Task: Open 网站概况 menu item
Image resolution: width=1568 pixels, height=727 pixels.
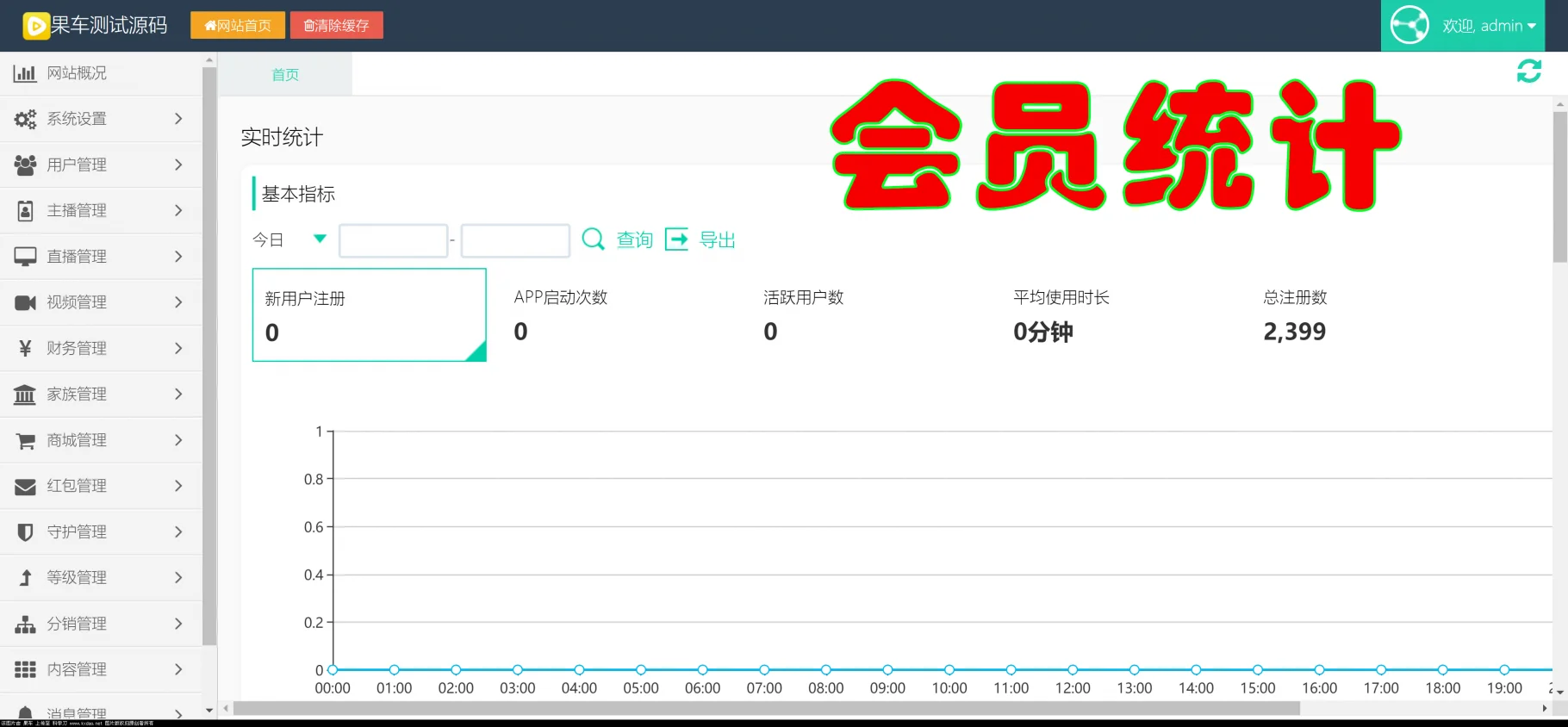Action: pos(101,73)
